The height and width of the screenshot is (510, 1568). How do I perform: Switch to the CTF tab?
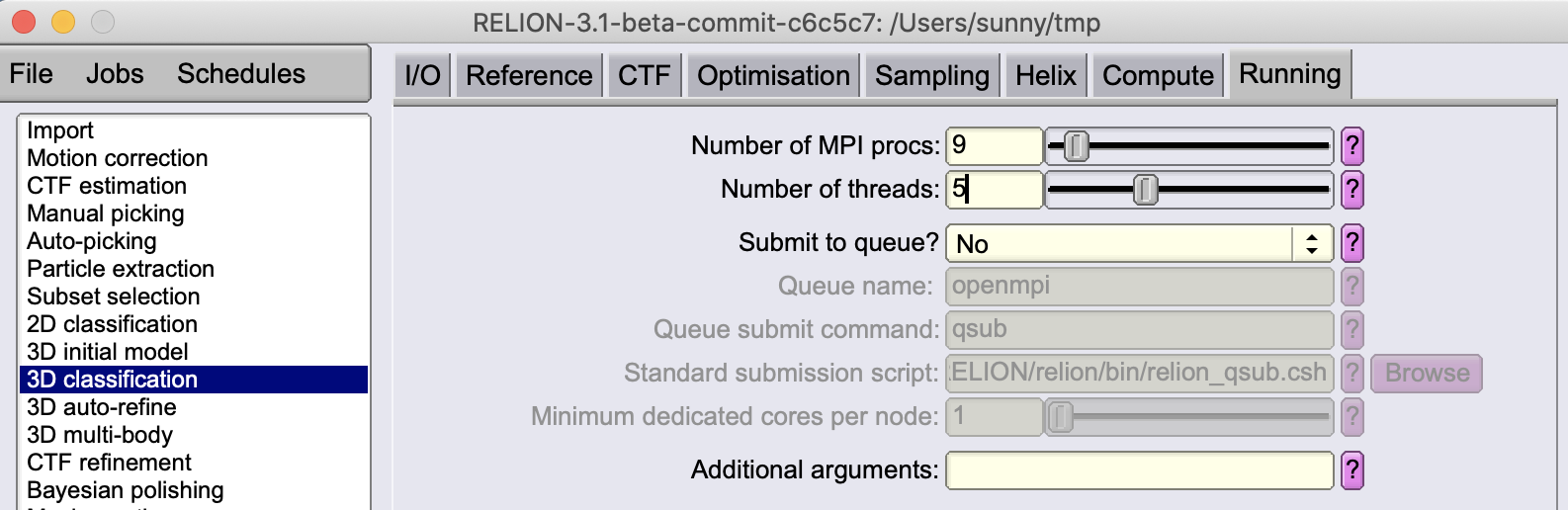tap(645, 75)
